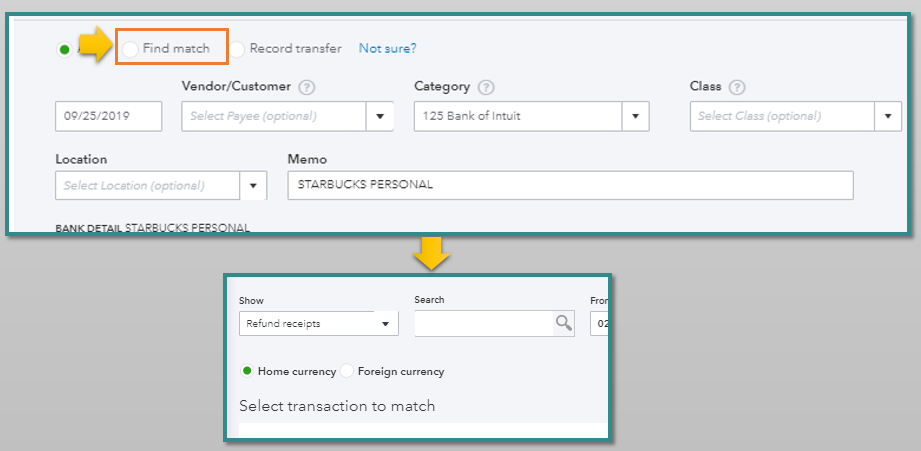Open the Location dropdown arrow
This screenshot has height=451, width=921.
253,186
